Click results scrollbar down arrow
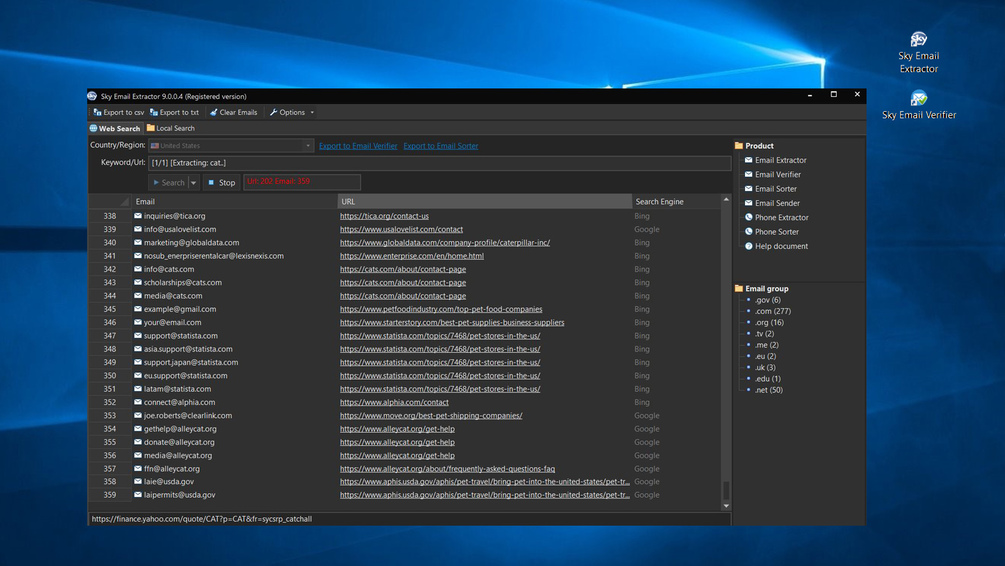1005x566 pixels. pyautogui.click(x=726, y=506)
